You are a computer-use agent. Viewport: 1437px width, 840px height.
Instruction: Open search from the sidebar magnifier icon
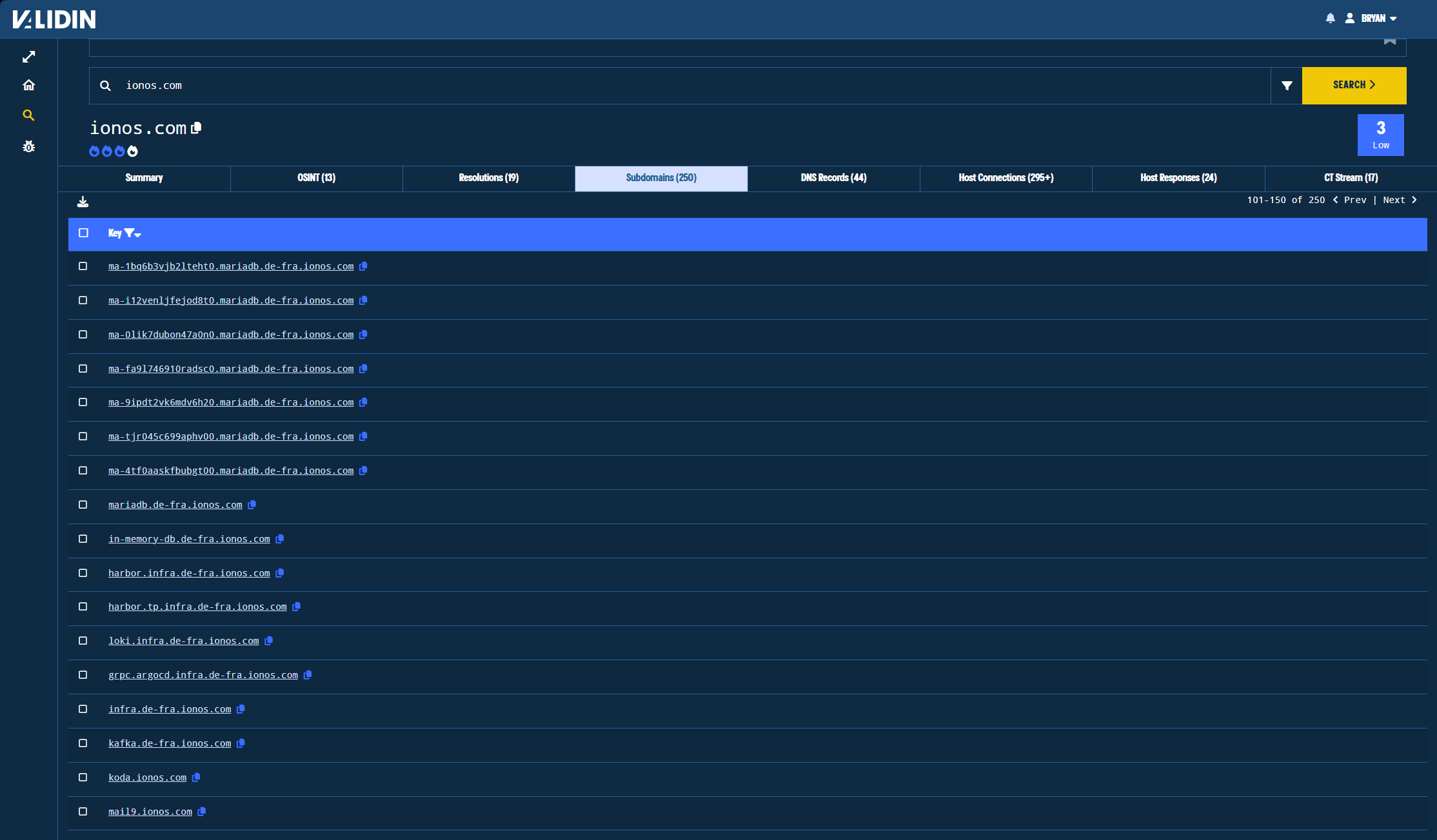point(28,115)
